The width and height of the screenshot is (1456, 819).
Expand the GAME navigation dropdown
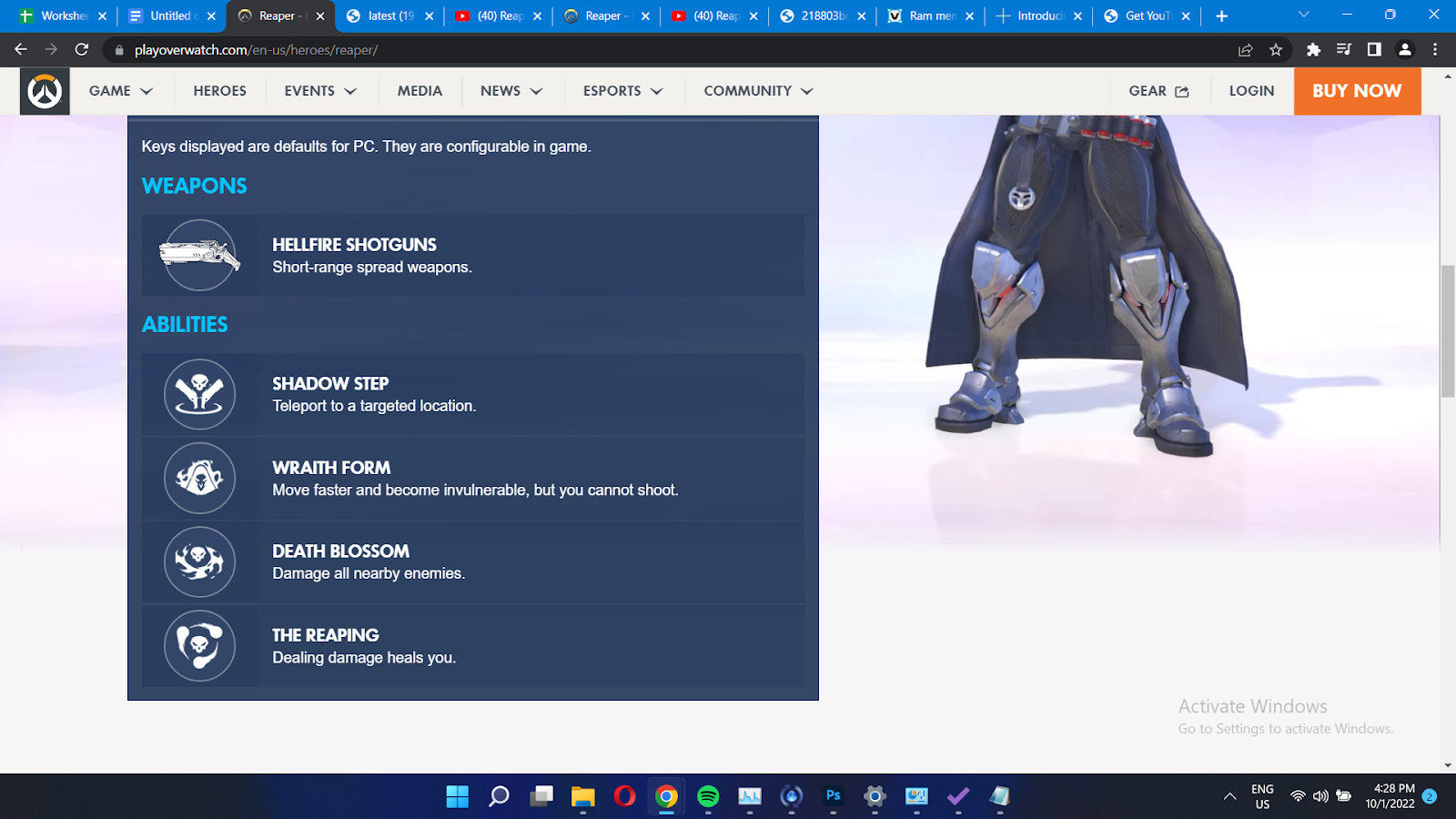(121, 91)
